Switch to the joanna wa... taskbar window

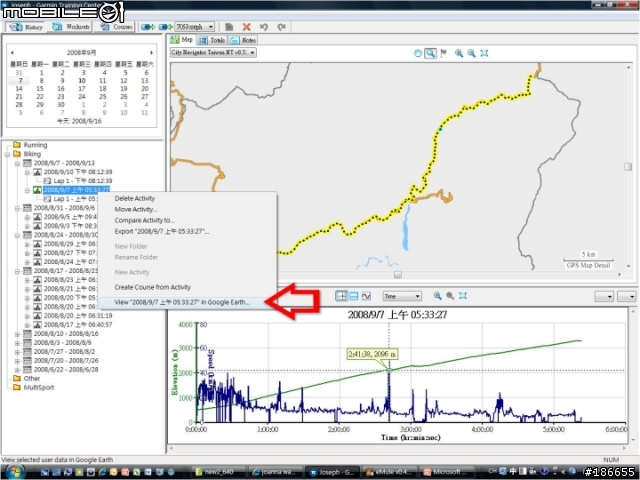pos(276,472)
